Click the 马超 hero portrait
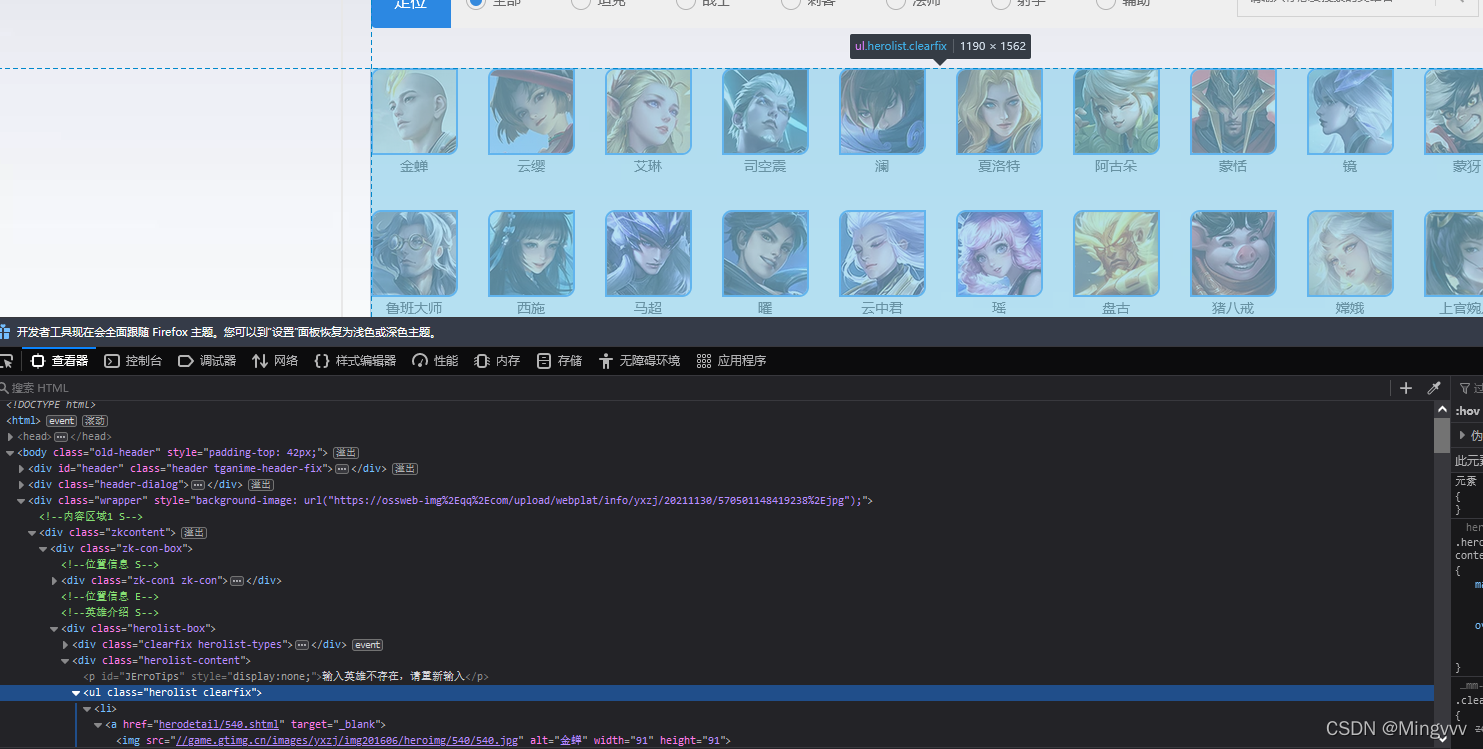This screenshot has height=749, width=1483. tap(648, 253)
